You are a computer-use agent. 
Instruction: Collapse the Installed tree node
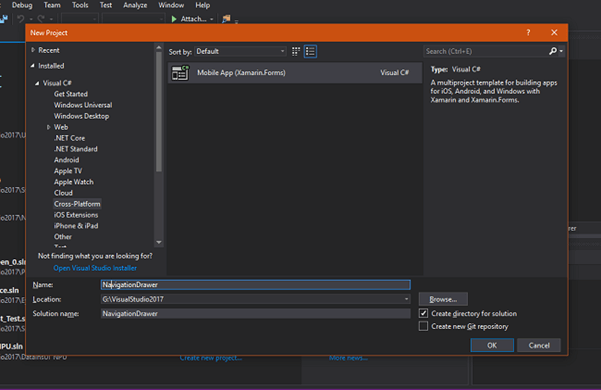tap(33, 66)
